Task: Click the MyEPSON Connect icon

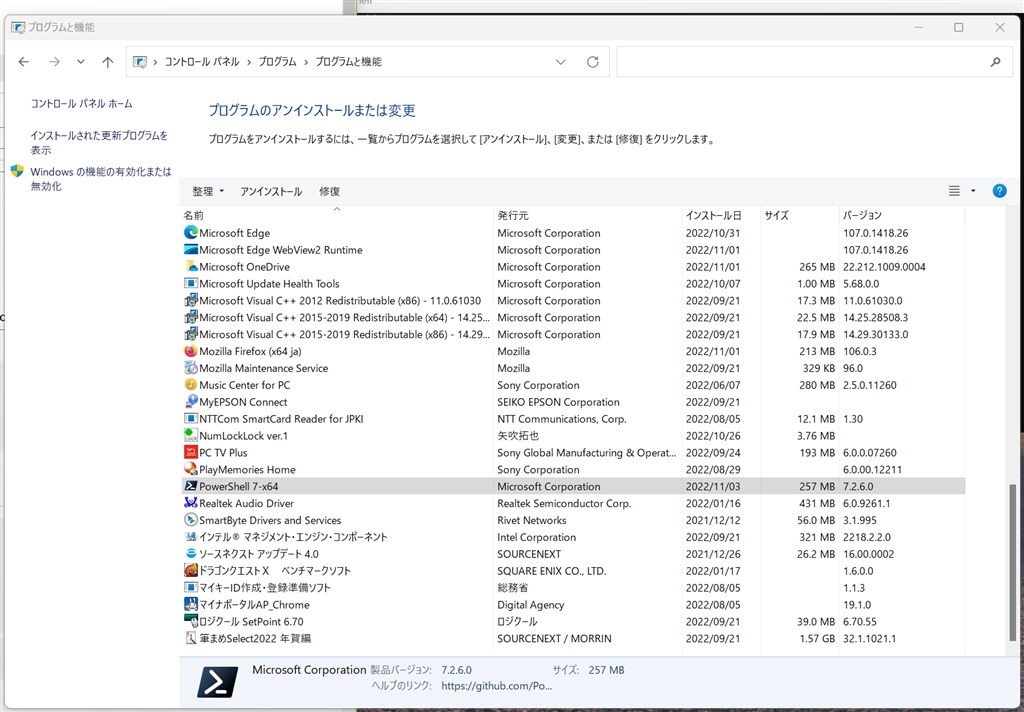Action: coord(191,402)
